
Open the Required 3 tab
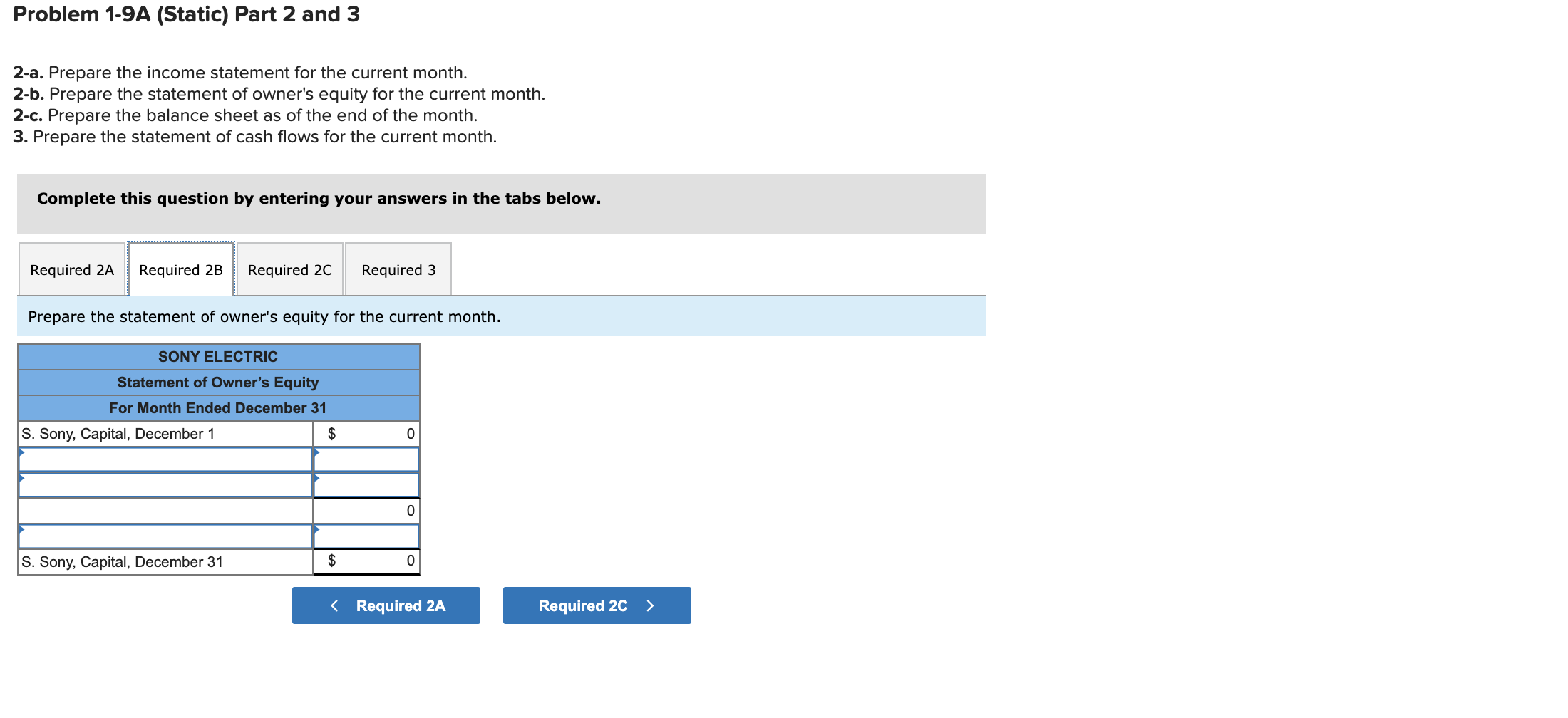(397, 269)
